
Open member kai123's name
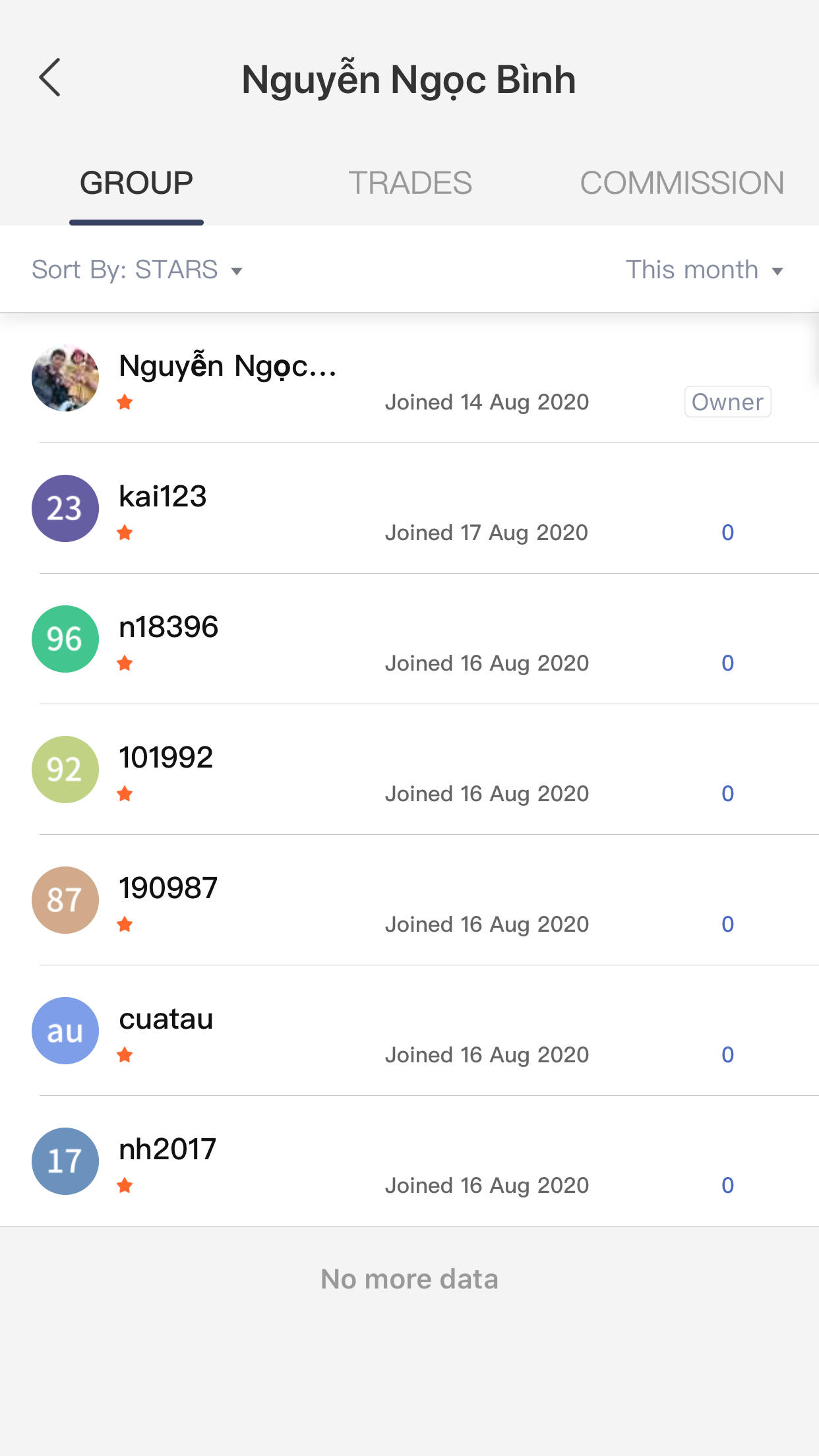(163, 496)
